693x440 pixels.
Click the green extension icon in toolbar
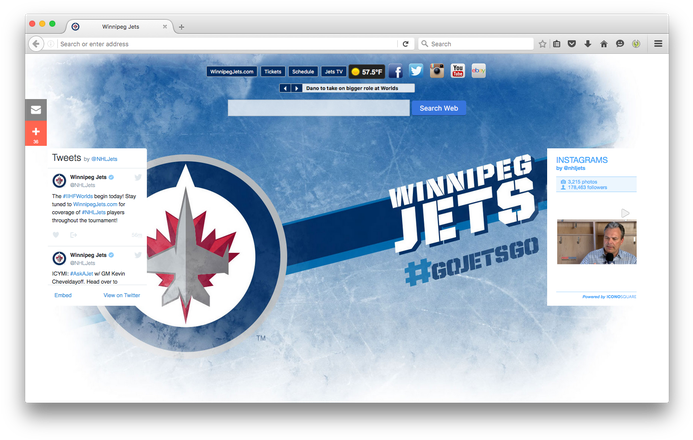(x=636, y=44)
